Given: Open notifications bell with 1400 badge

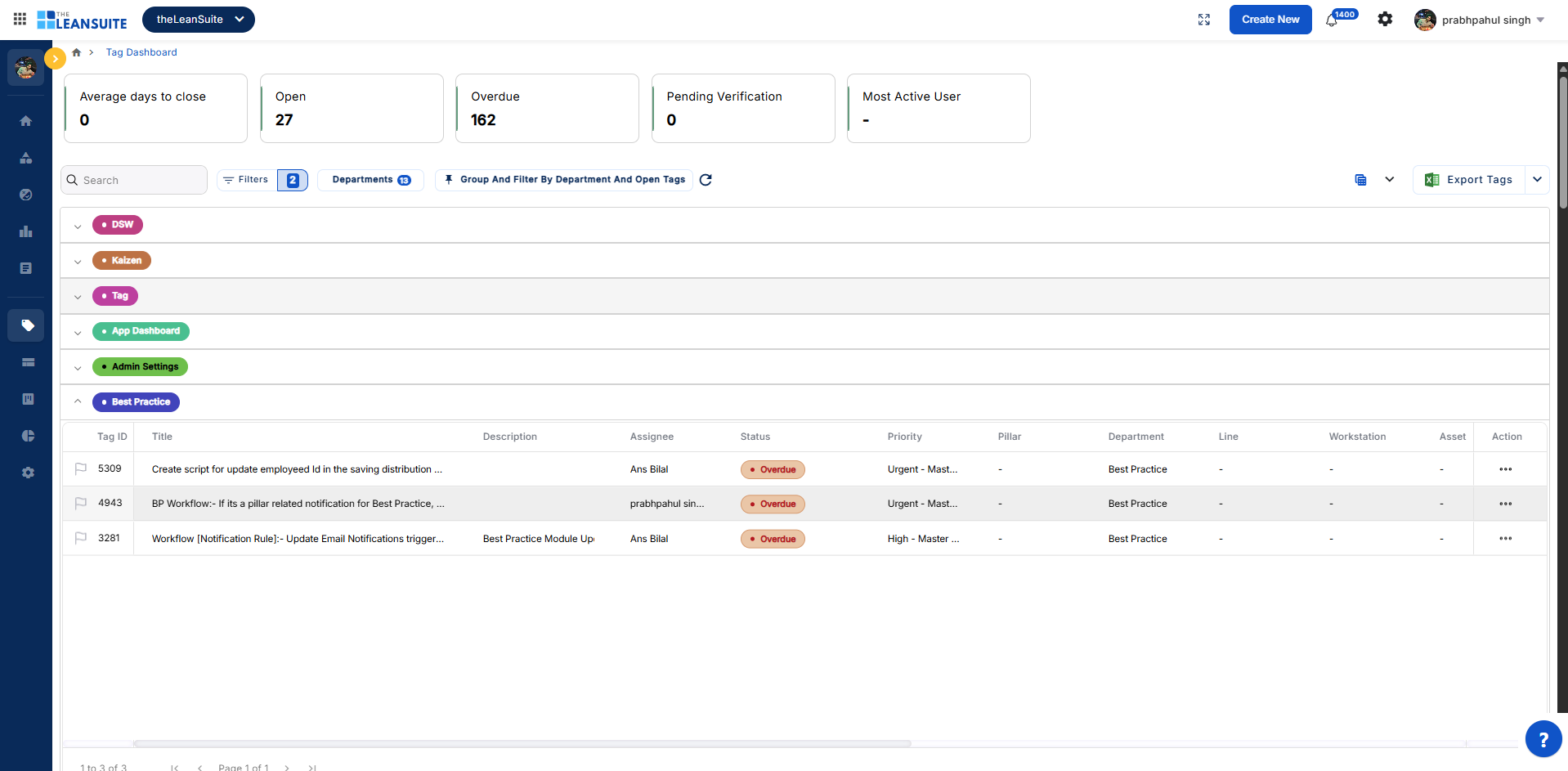Looking at the screenshot, I should click(1332, 20).
